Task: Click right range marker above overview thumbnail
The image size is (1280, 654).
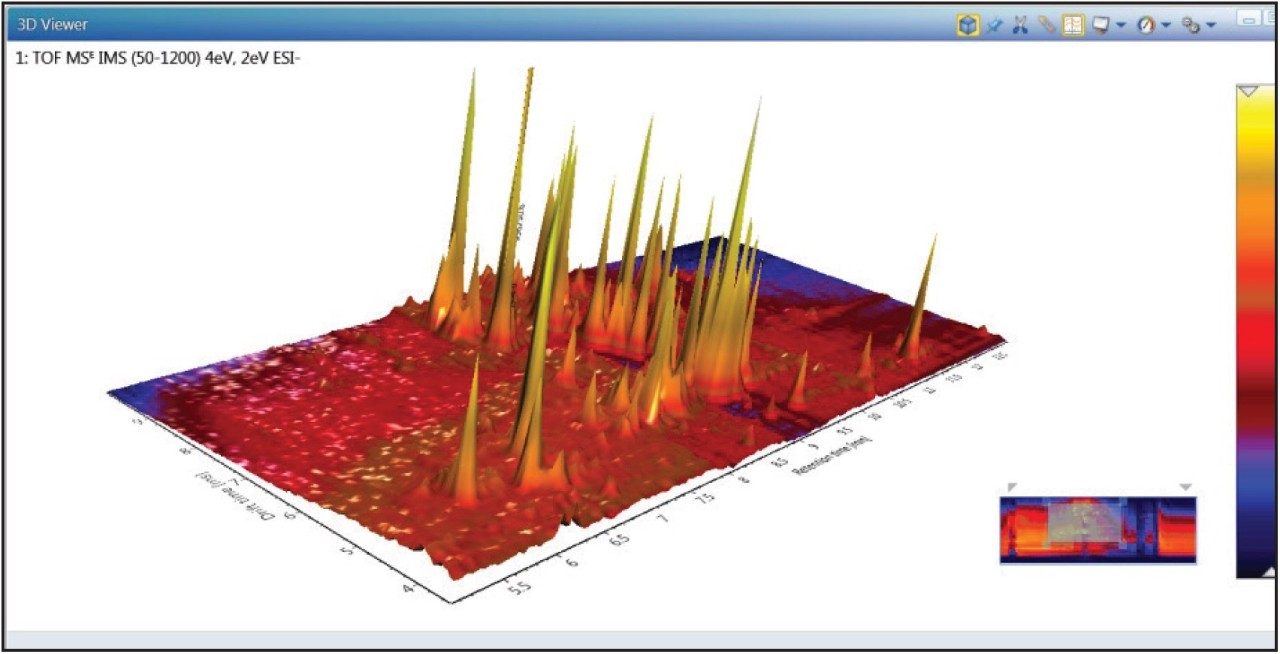Action: point(1185,487)
